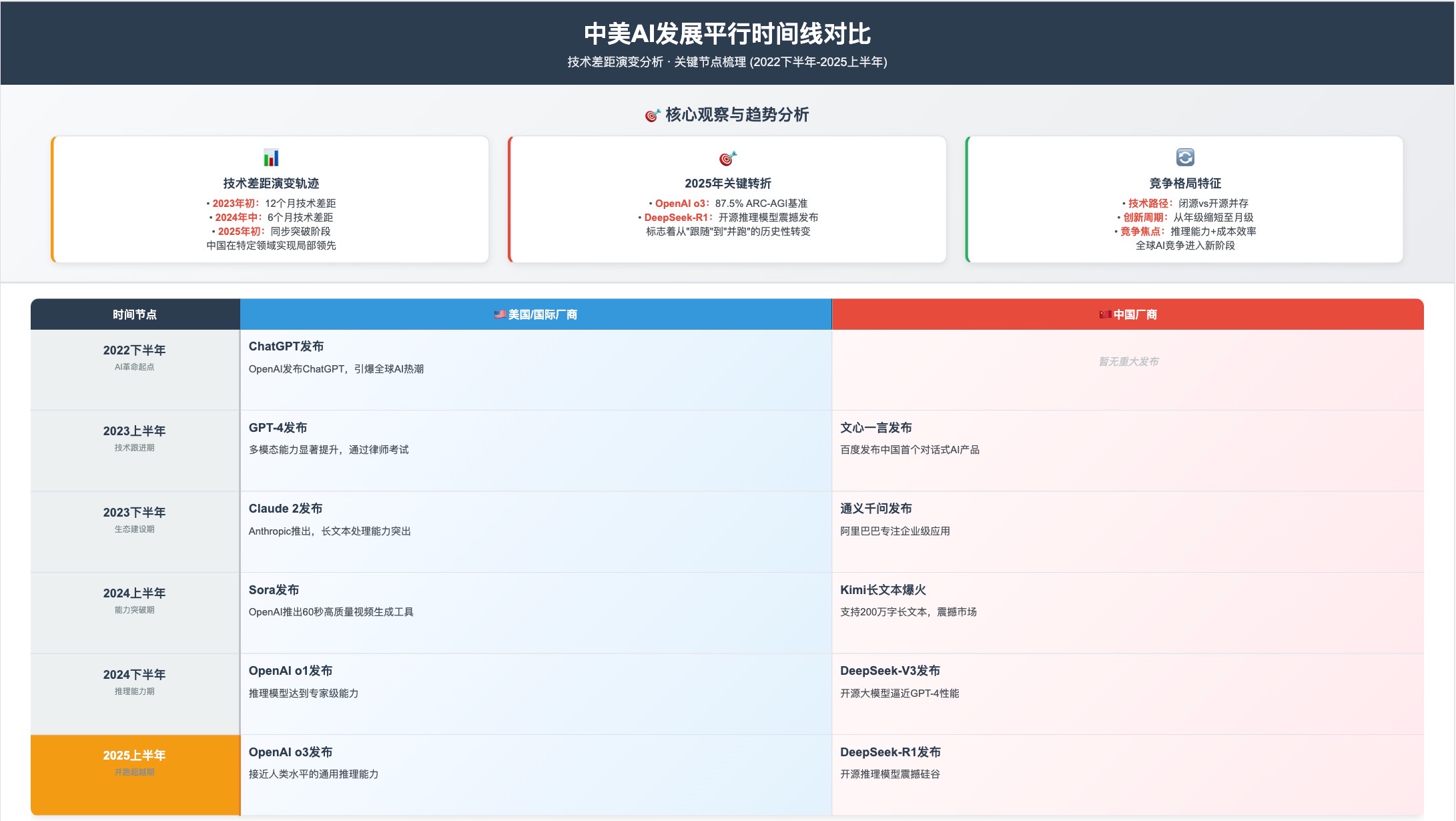Click the text 中国在特定领域实现局部领先
The image size is (1456, 821).
point(271,246)
